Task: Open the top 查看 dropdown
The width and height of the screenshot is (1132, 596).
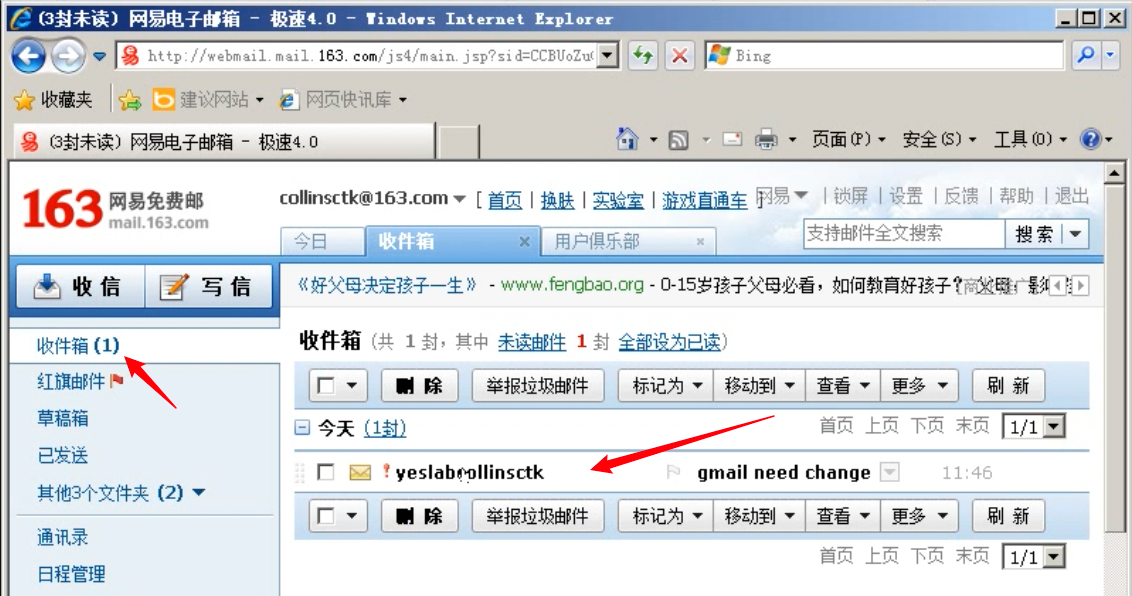Action: click(x=843, y=386)
